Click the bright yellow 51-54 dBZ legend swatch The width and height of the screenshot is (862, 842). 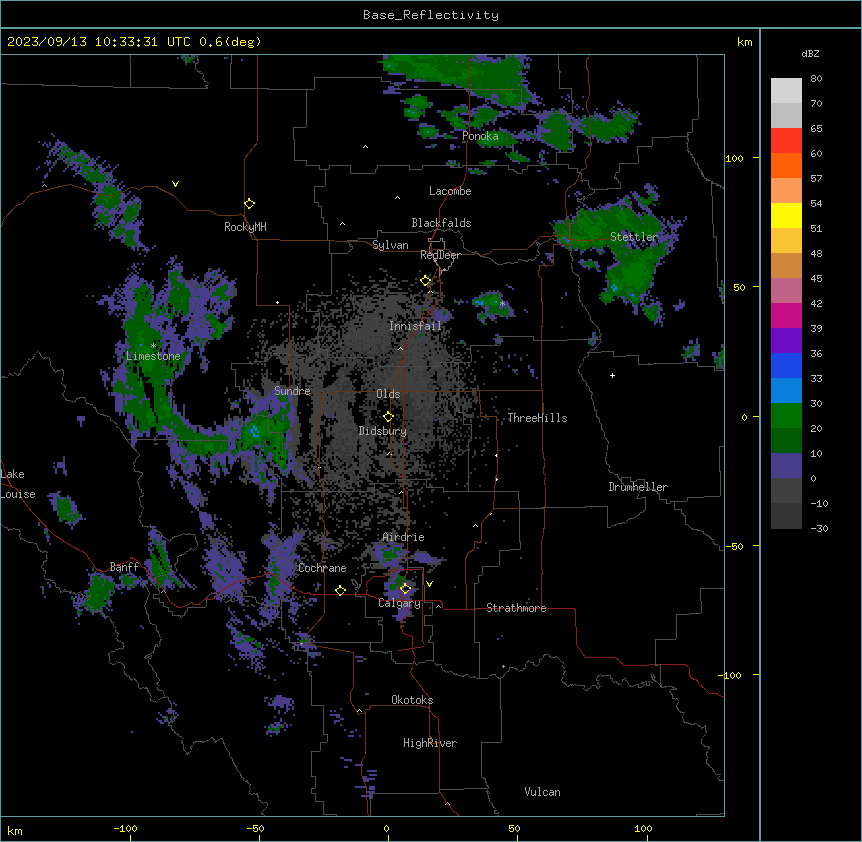click(x=786, y=216)
